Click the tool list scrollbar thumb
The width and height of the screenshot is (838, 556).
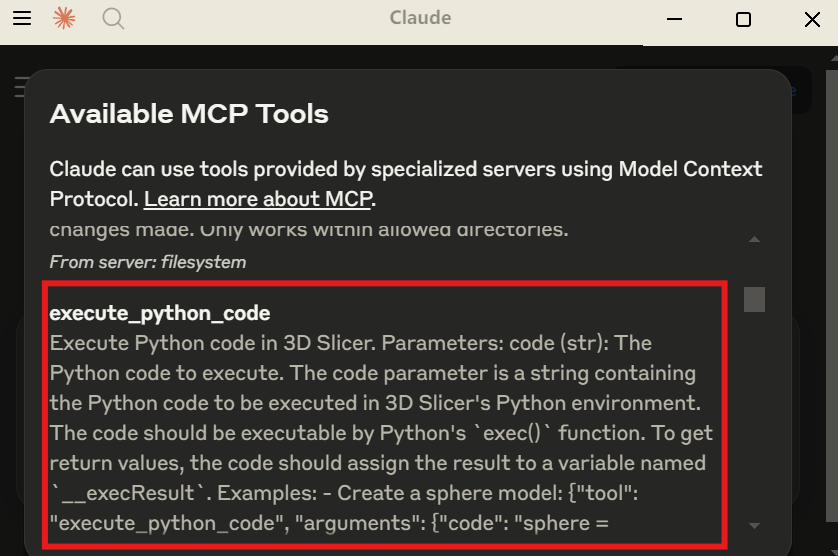coord(754,299)
